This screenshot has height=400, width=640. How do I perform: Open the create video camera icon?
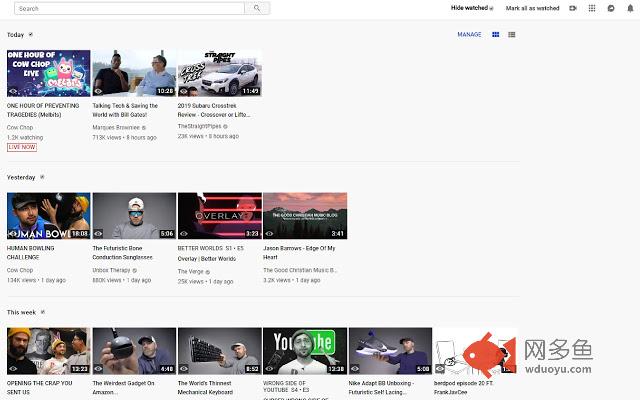coord(573,8)
